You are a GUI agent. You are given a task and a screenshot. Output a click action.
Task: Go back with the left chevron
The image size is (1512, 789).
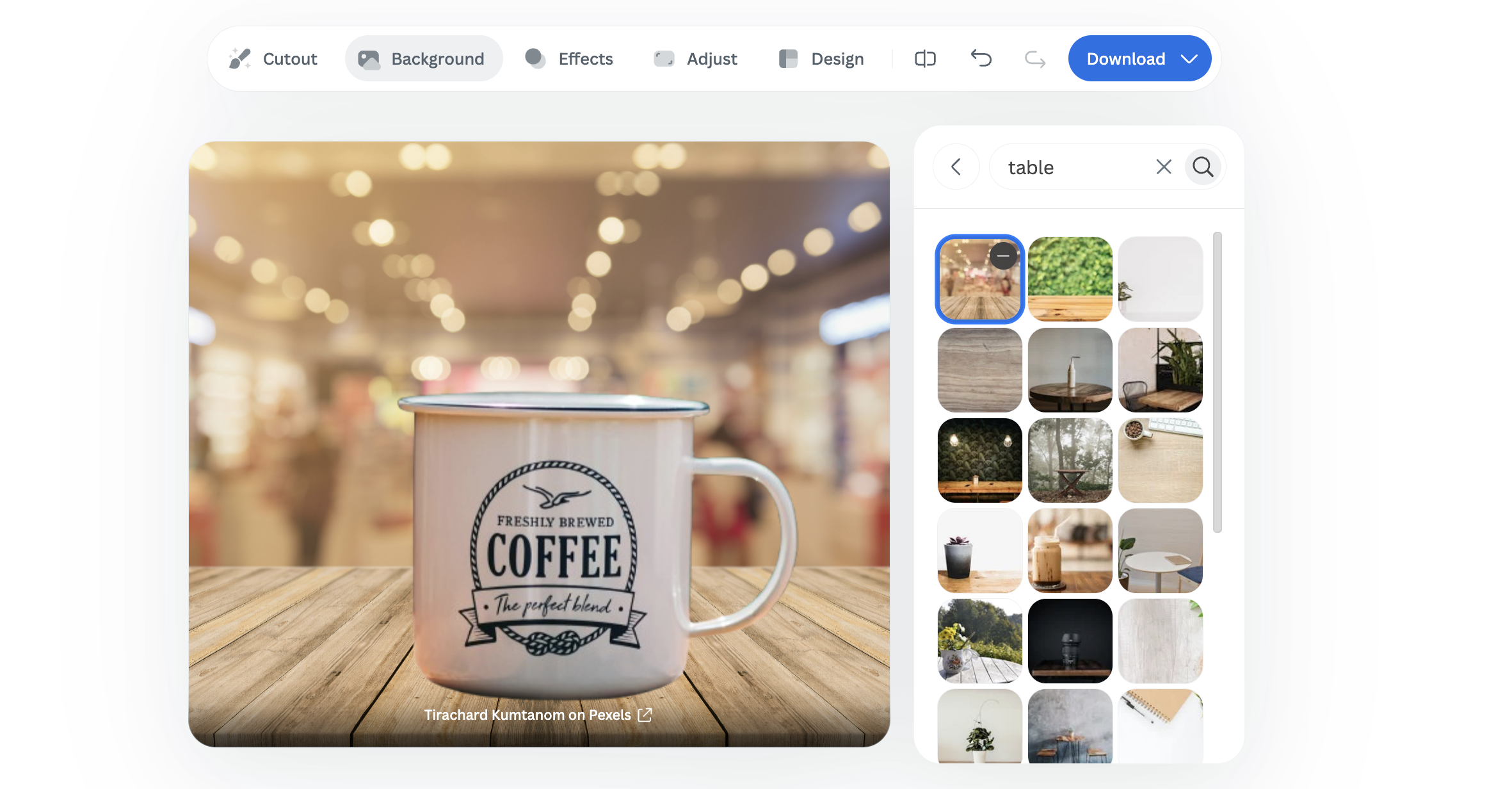956,167
